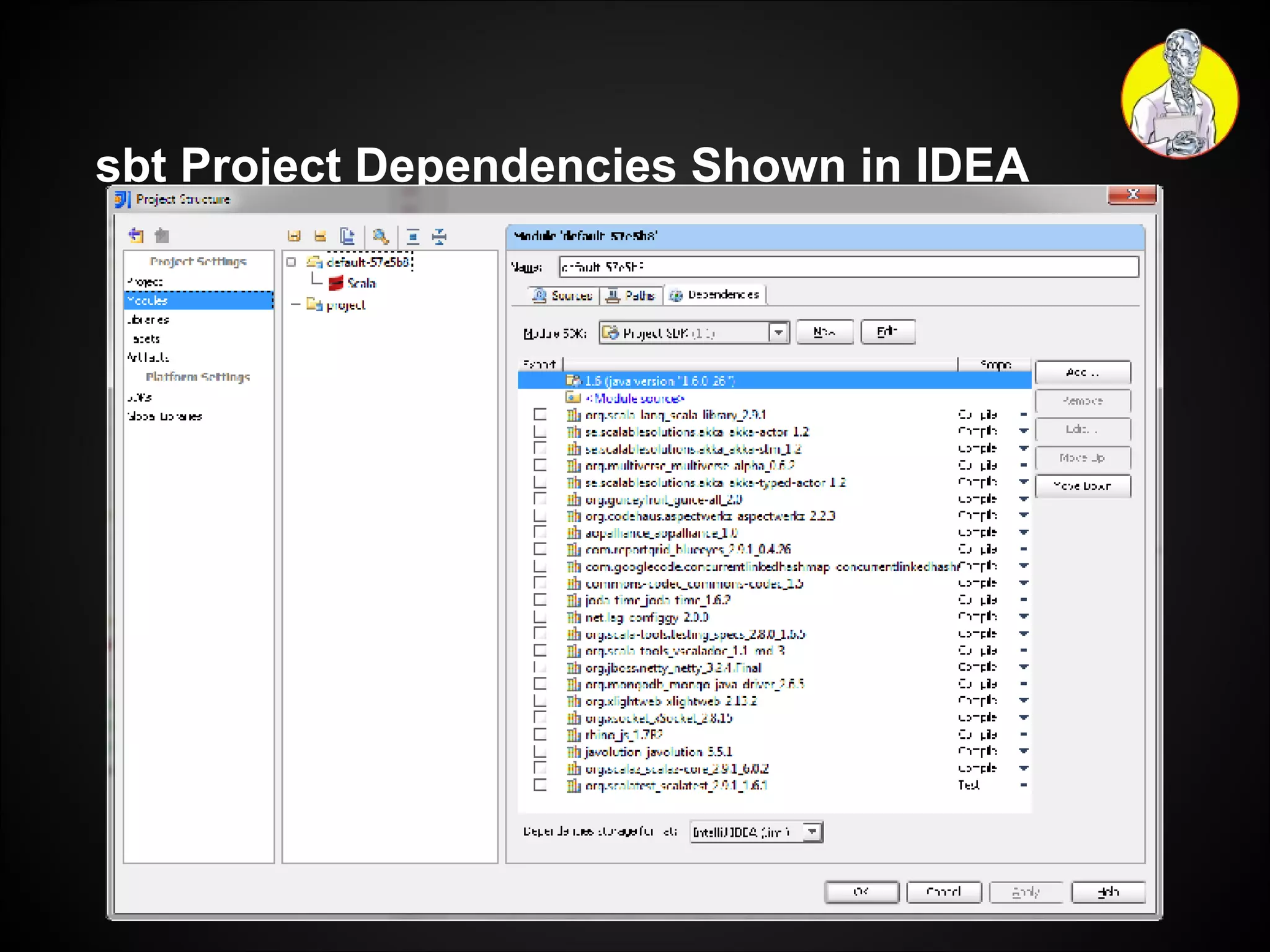Select the Scala facet icon
The width and height of the screenshot is (1270, 952).
(335, 283)
